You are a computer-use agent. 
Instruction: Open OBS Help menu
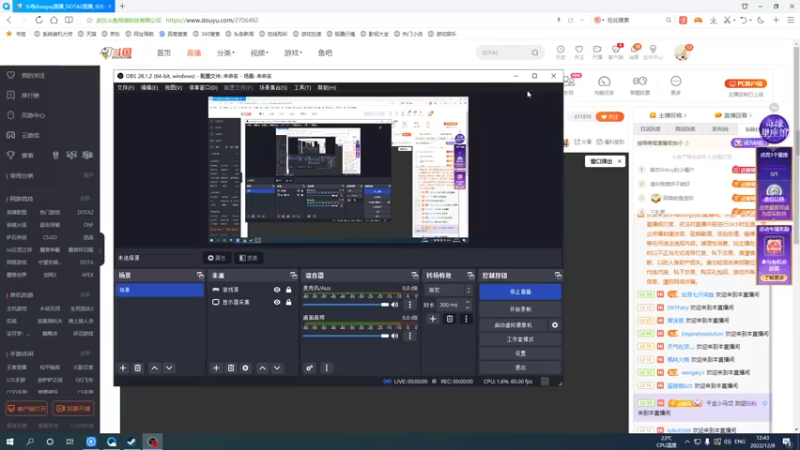point(327,88)
